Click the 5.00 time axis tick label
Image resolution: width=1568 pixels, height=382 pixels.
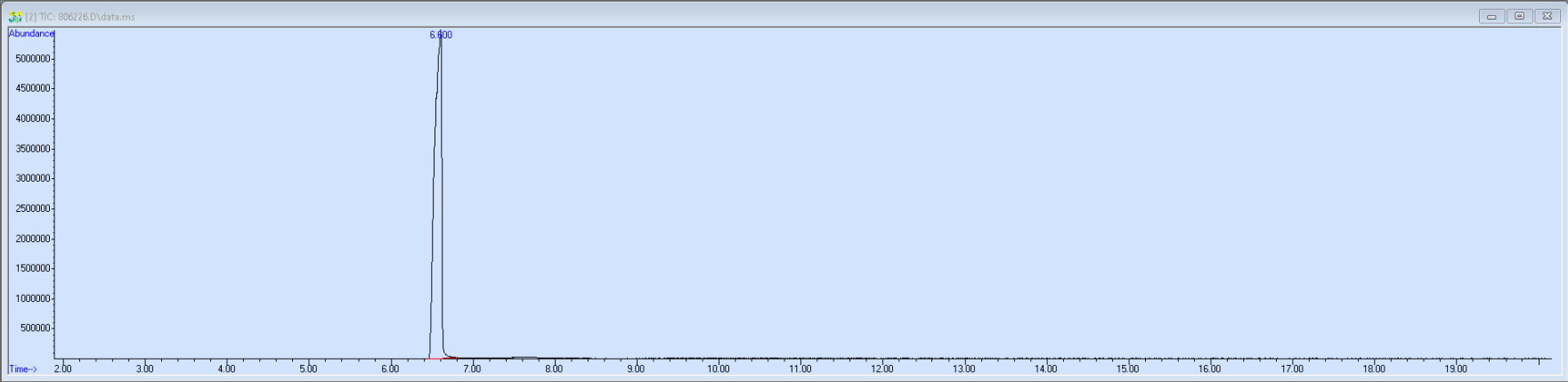click(x=309, y=369)
